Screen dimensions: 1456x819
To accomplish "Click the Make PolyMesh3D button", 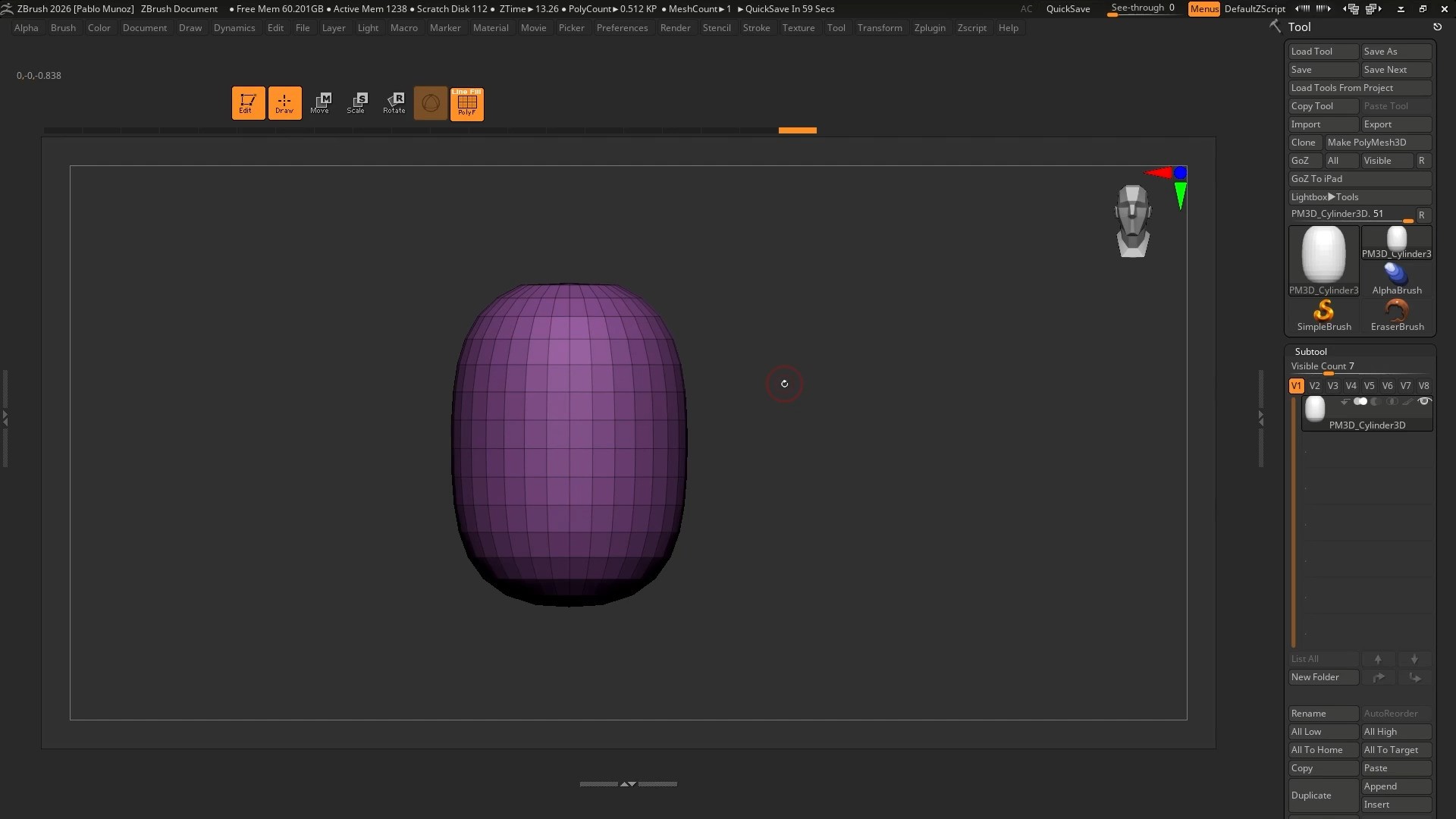I will pyautogui.click(x=1377, y=143).
